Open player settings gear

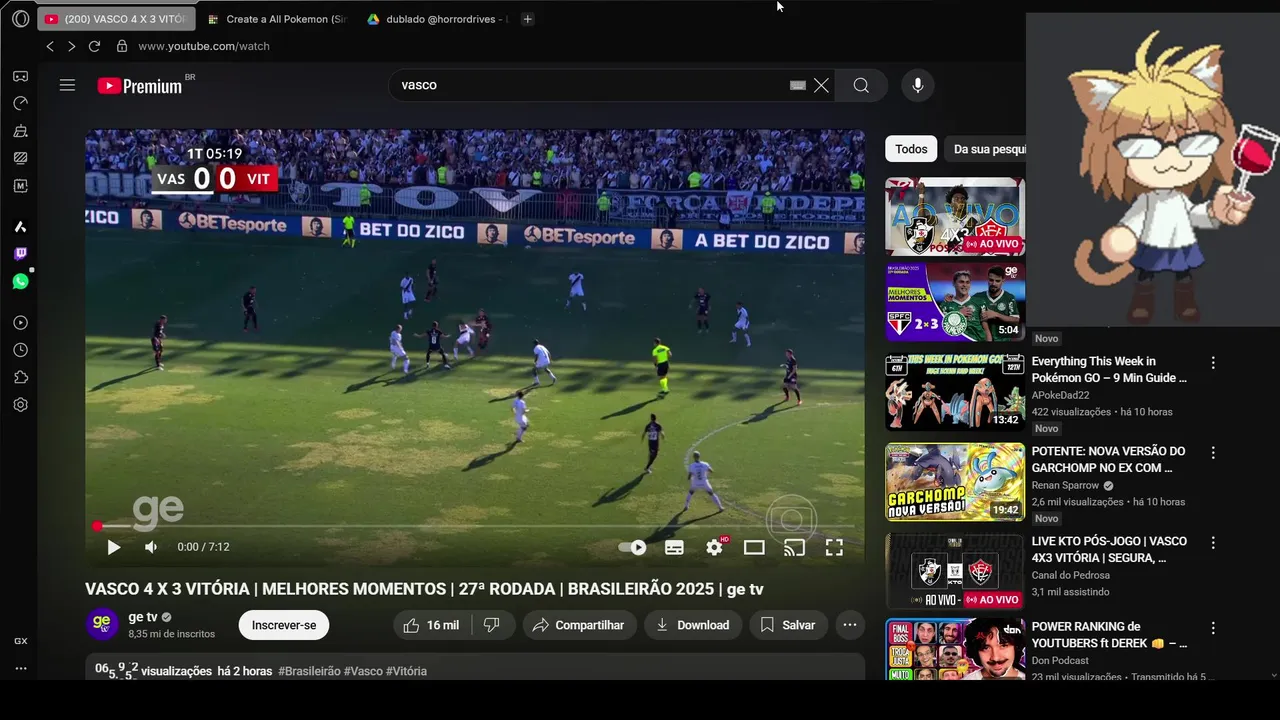pos(714,547)
